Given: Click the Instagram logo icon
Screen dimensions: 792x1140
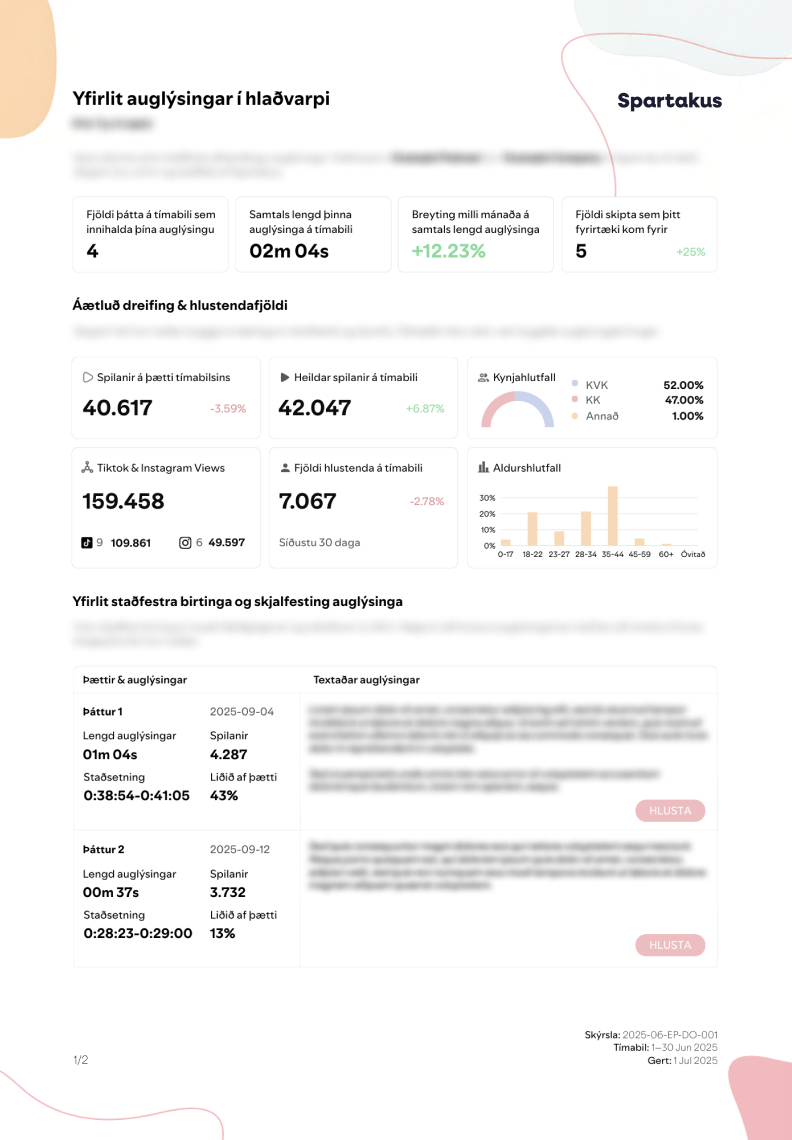Looking at the screenshot, I should (185, 543).
